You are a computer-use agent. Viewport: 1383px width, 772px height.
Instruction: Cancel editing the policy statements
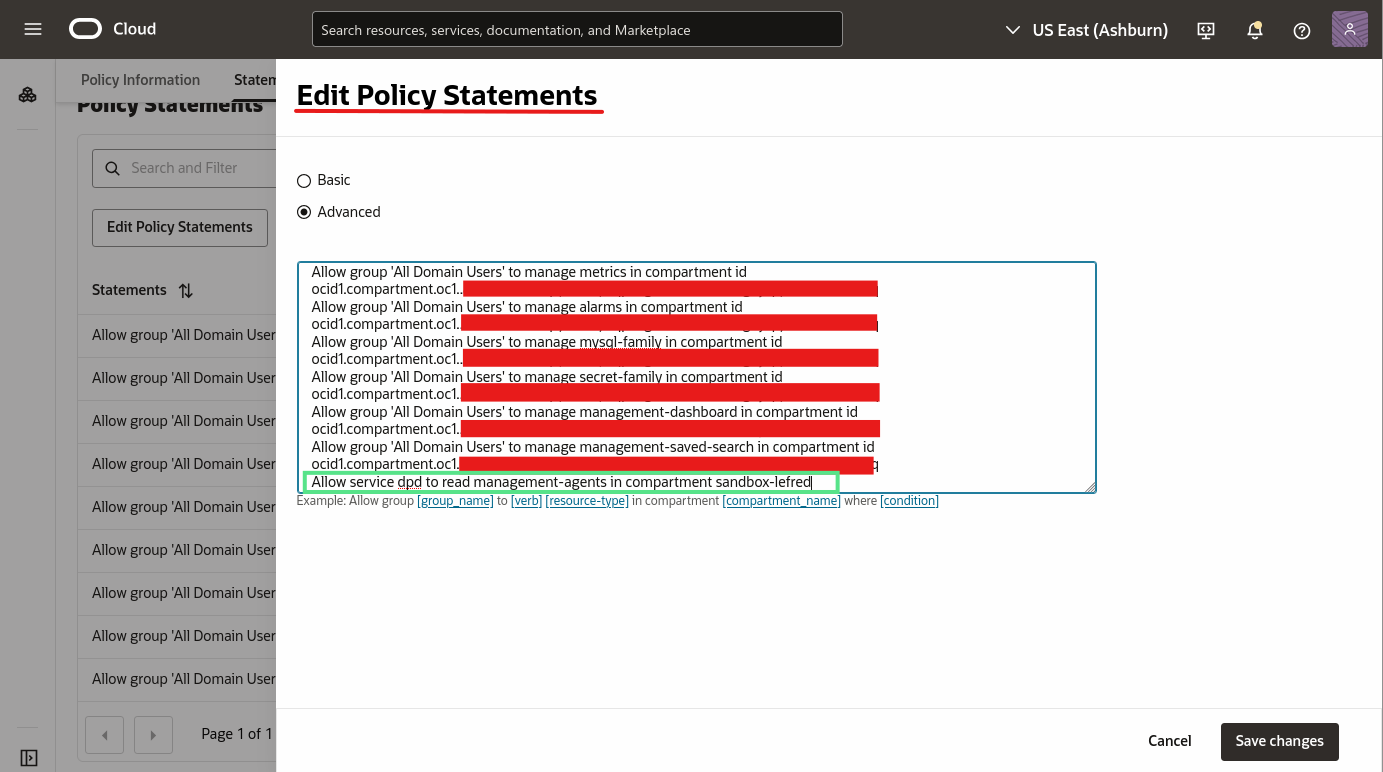point(1169,741)
